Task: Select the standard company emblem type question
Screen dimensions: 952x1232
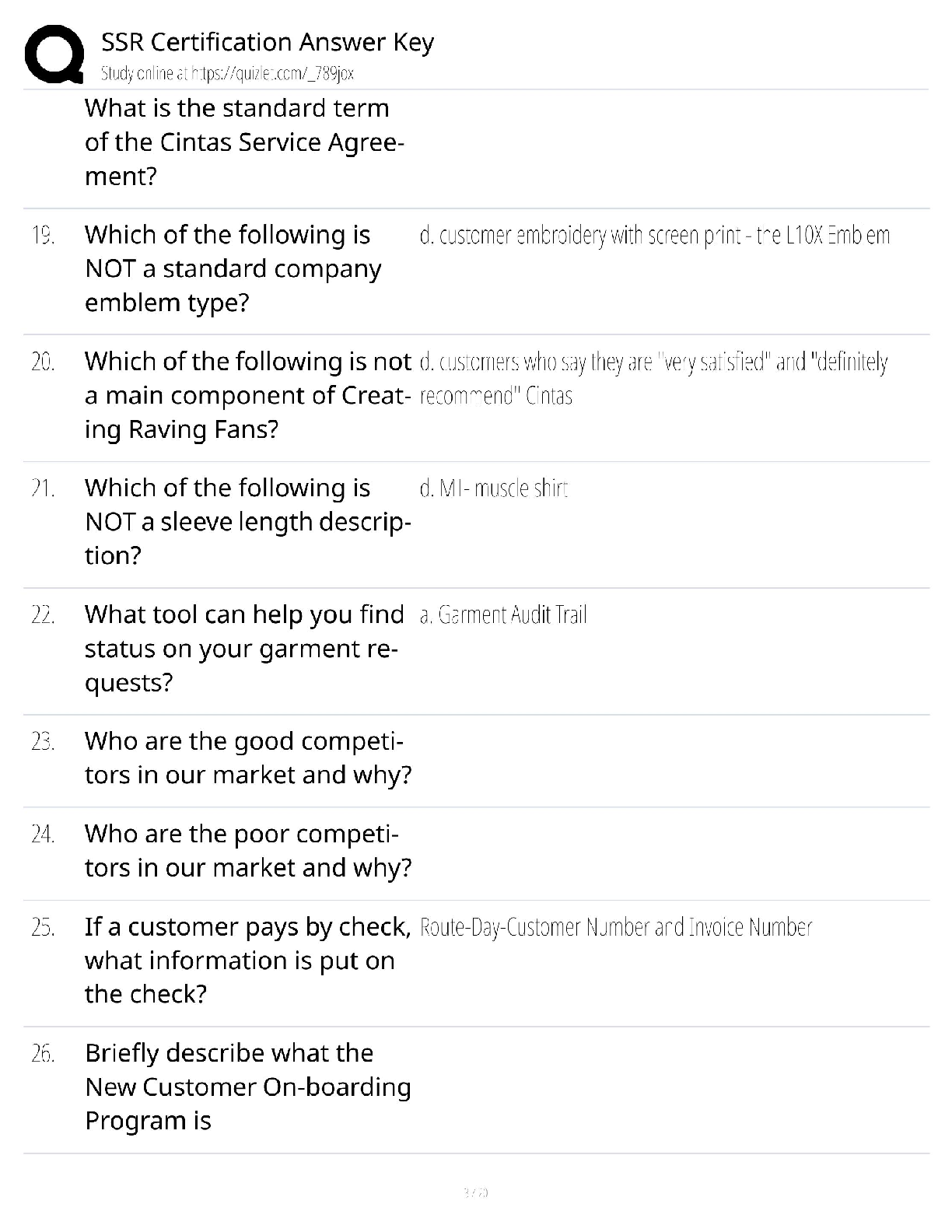Action: (233, 268)
